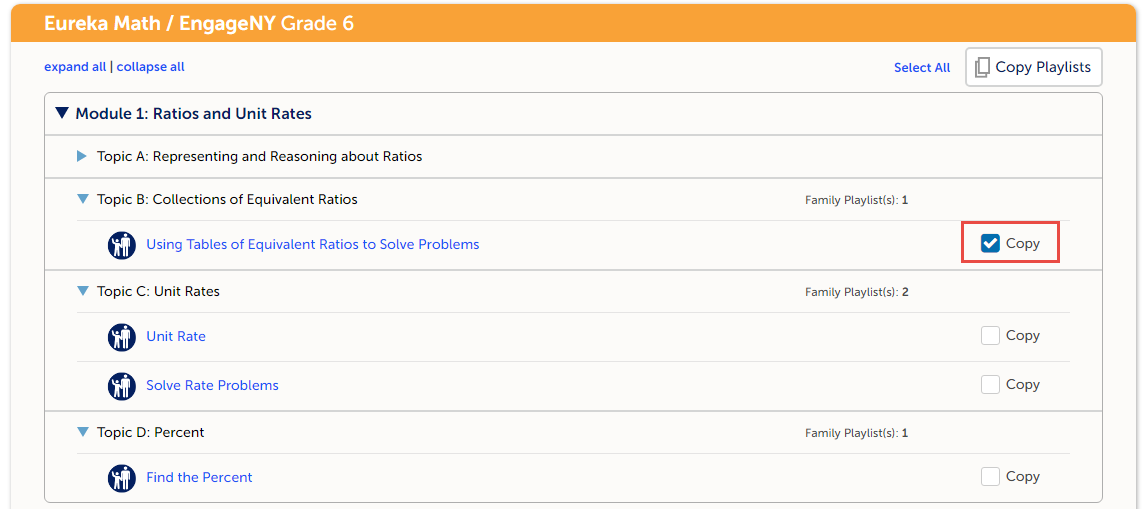This screenshot has height=509, width=1145.
Task: Click the Topic D: Percent label
Action: (150, 432)
